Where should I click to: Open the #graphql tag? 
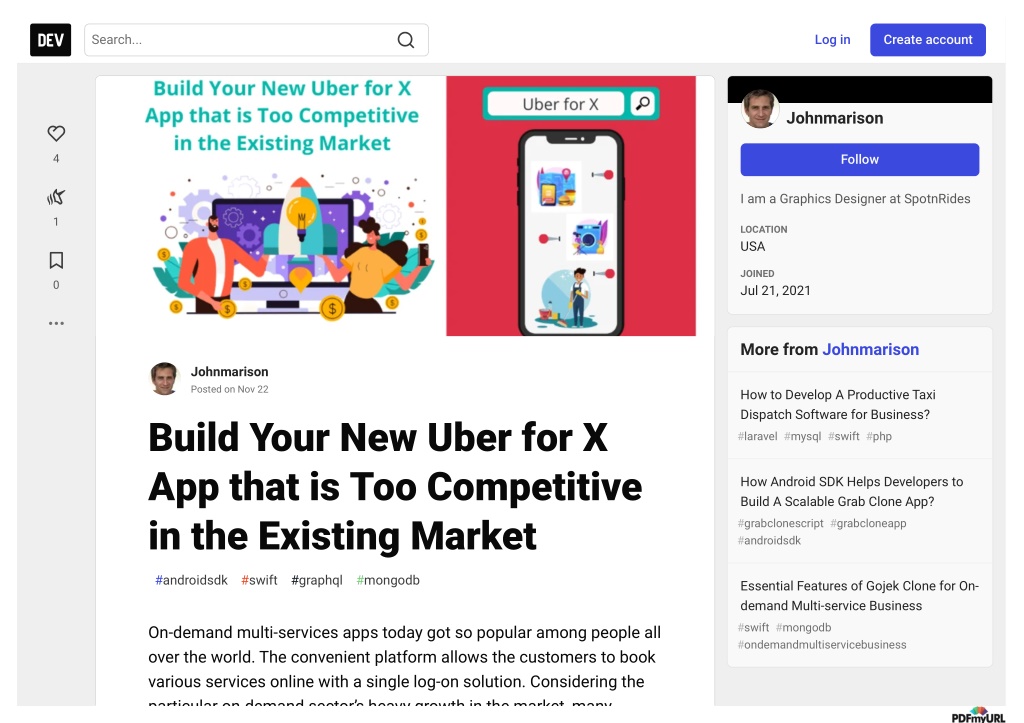coord(317,580)
